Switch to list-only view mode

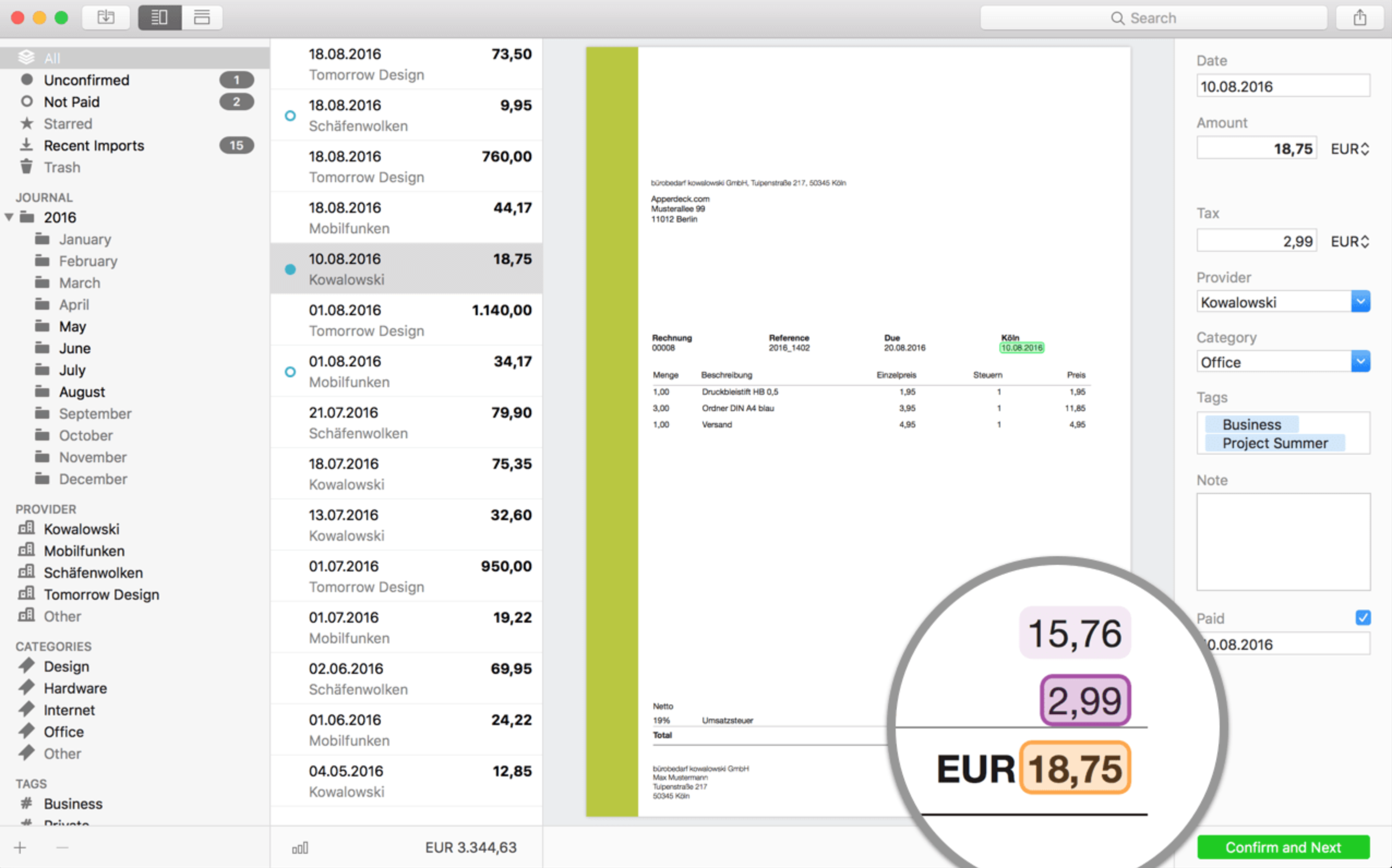(x=202, y=17)
